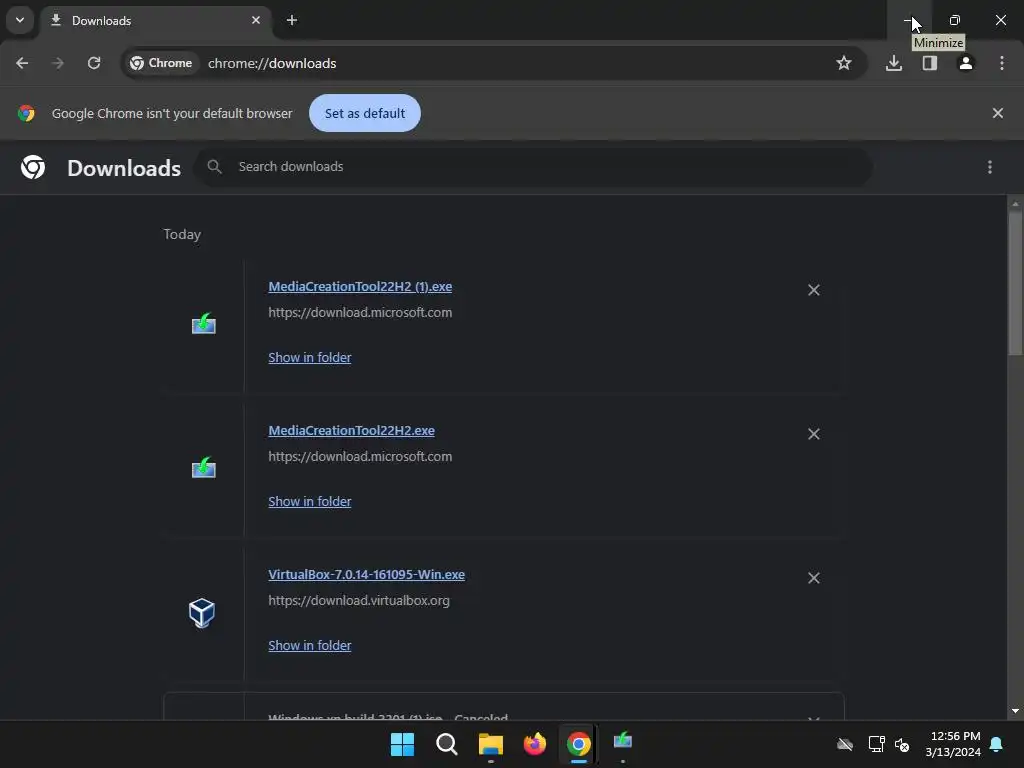Open the network status tray icon
Viewport: 1024px width, 768px height.
pos(876,744)
